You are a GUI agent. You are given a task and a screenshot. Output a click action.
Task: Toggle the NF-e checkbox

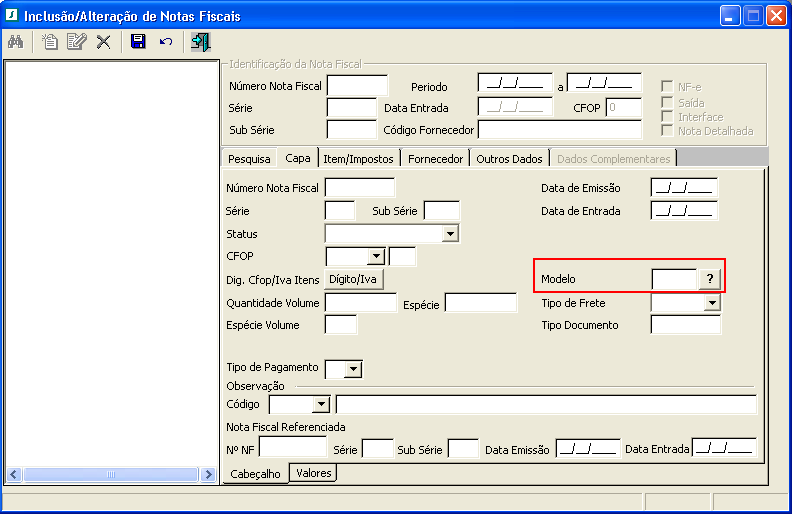[667, 87]
